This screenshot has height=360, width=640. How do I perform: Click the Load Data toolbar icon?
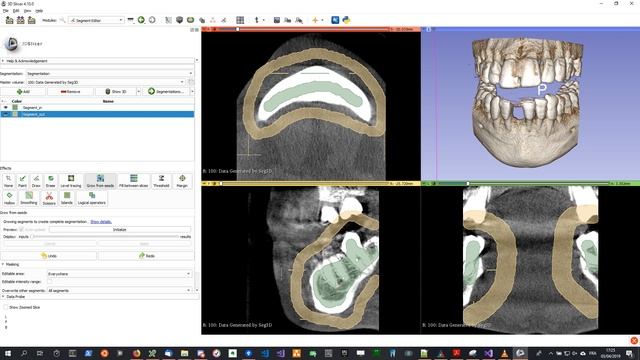9,20
